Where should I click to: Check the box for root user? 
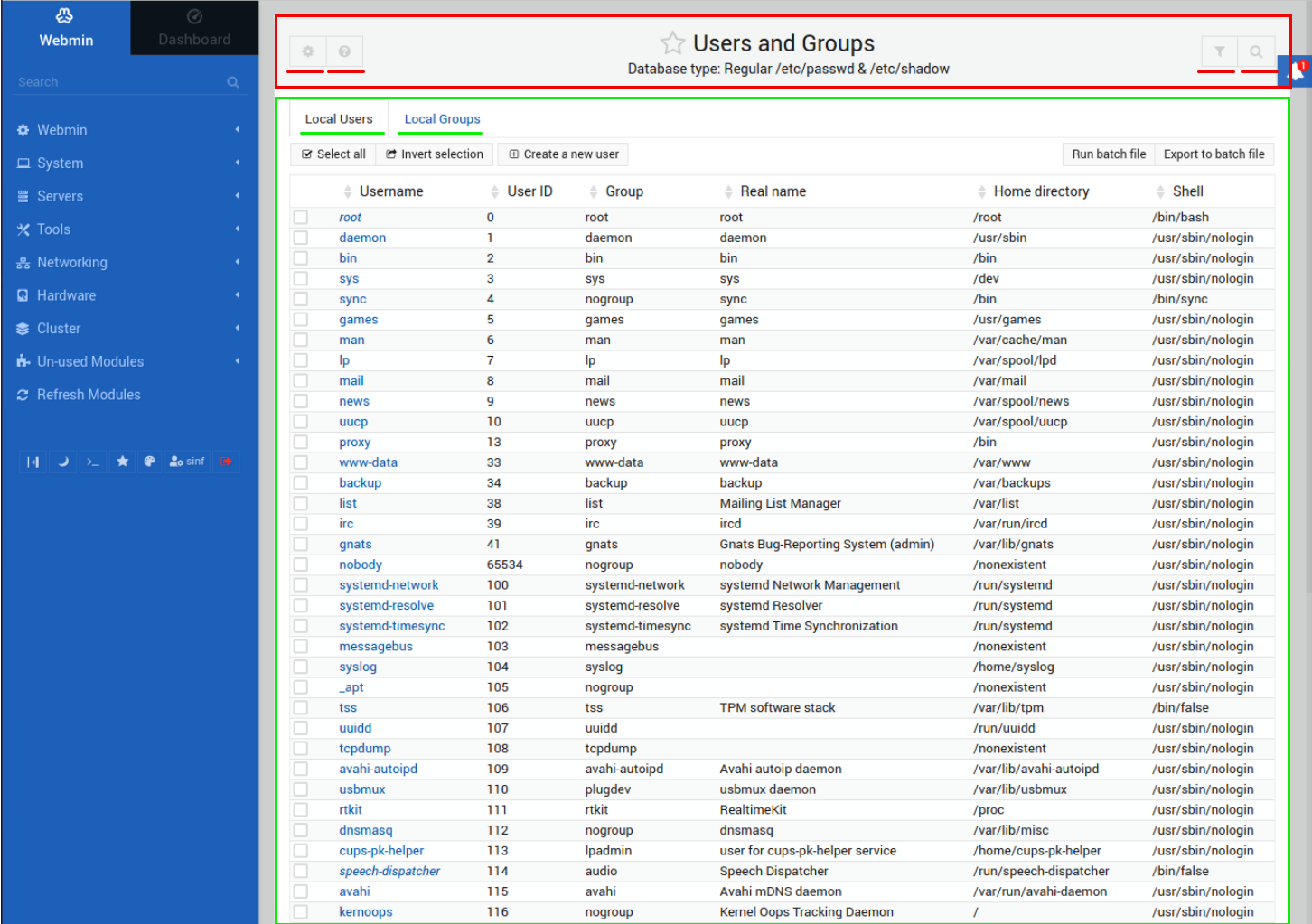pos(301,218)
